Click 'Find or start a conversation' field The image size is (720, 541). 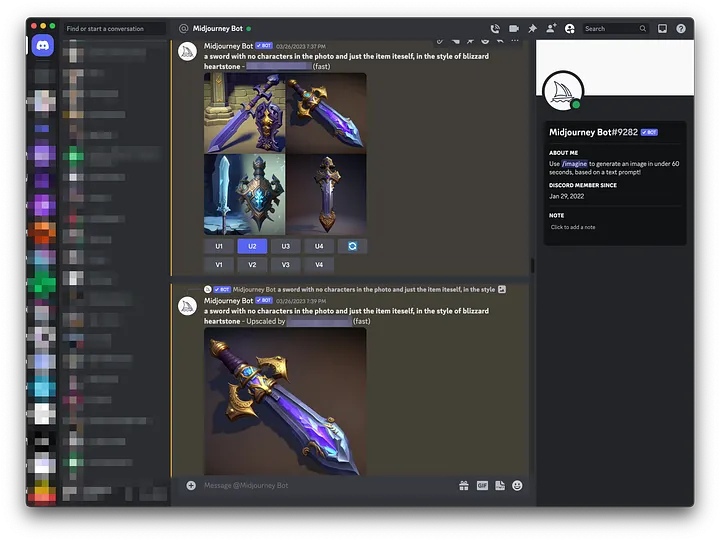coord(112,29)
